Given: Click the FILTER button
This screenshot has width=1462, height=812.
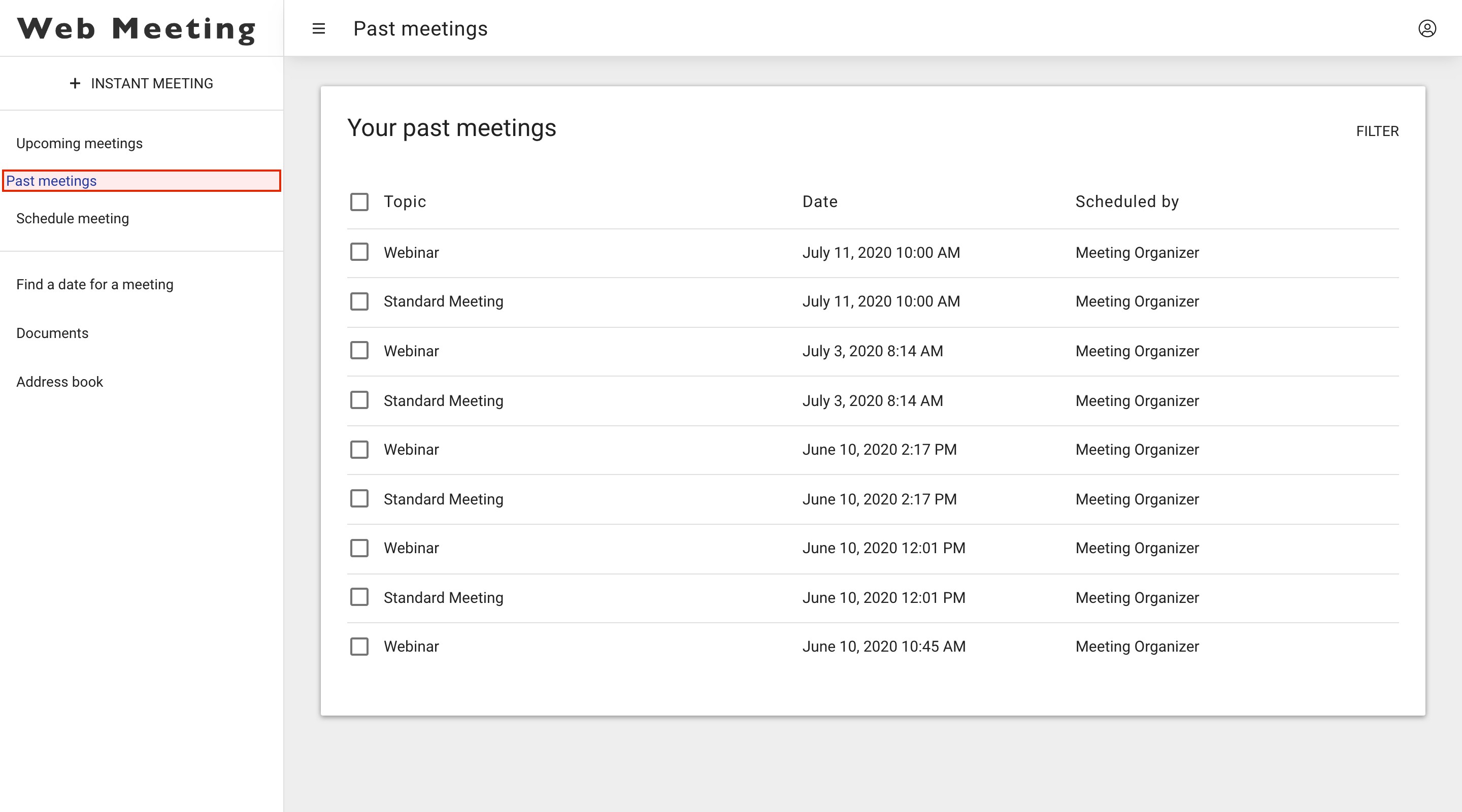Looking at the screenshot, I should point(1377,131).
